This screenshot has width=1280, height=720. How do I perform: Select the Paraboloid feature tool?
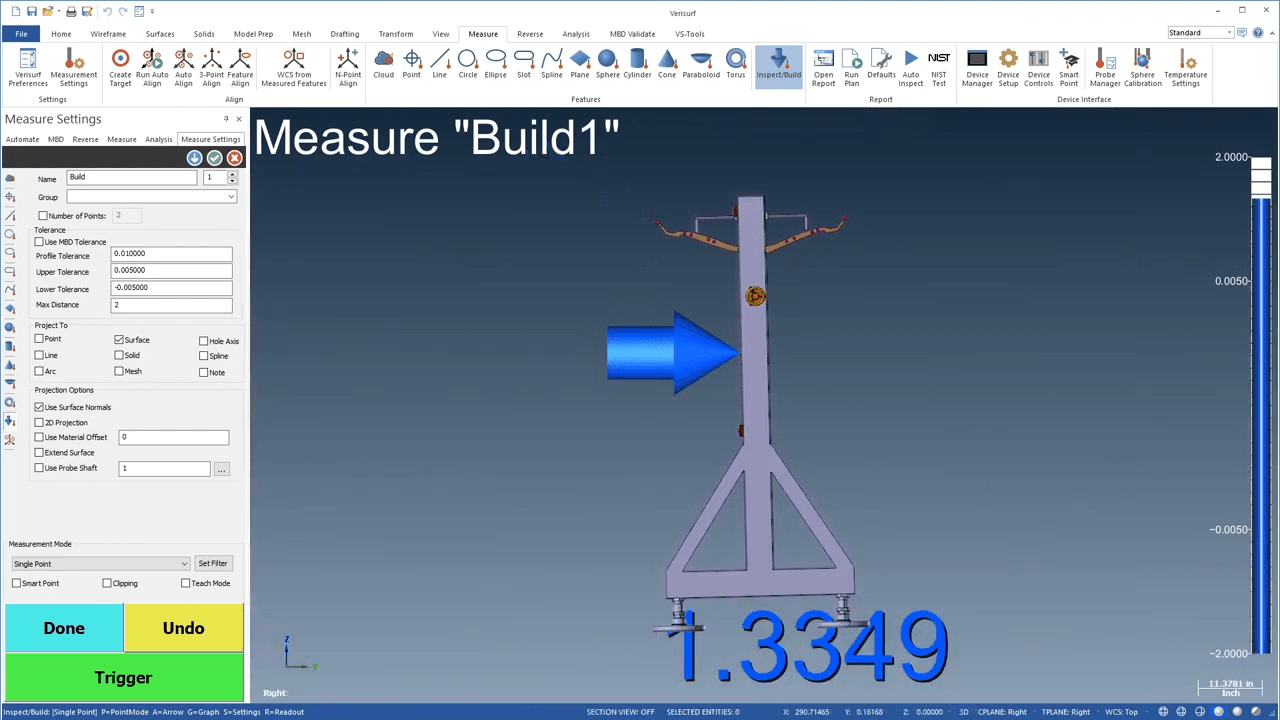(701, 64)
